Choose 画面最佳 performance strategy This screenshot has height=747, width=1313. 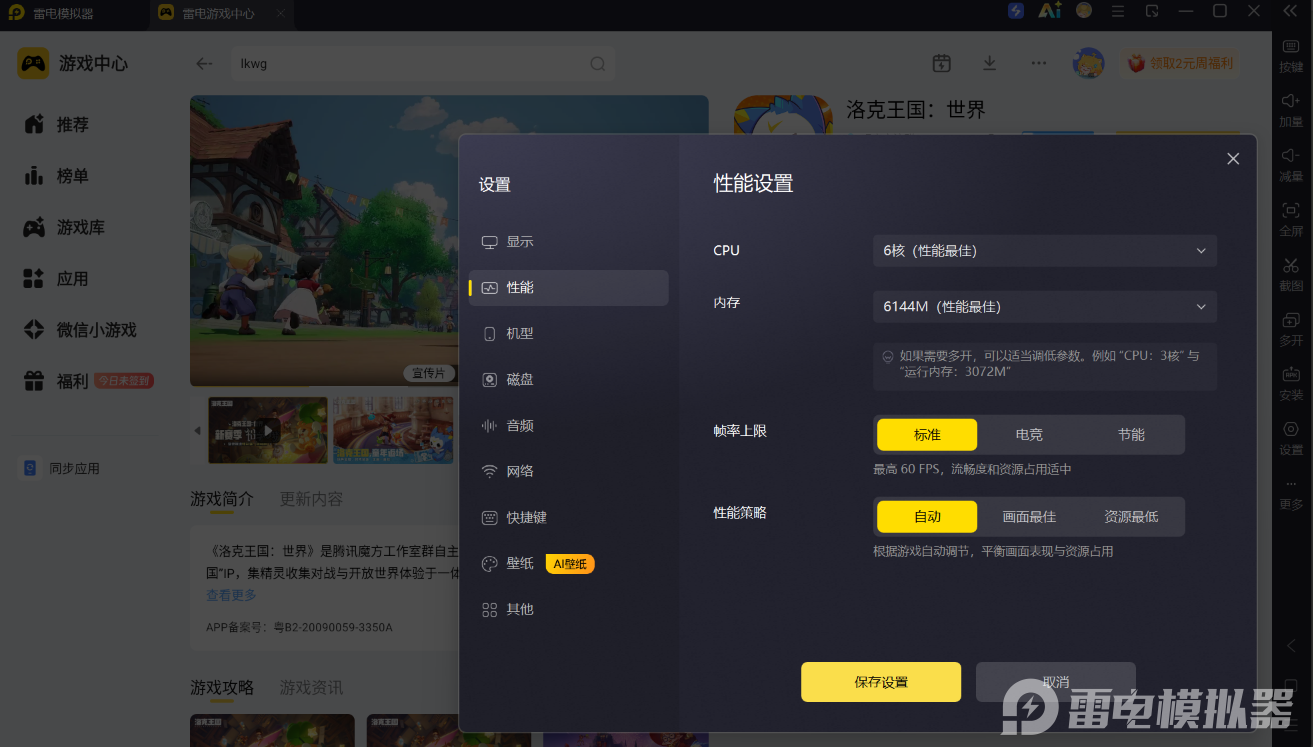(x=1029, y=517)
